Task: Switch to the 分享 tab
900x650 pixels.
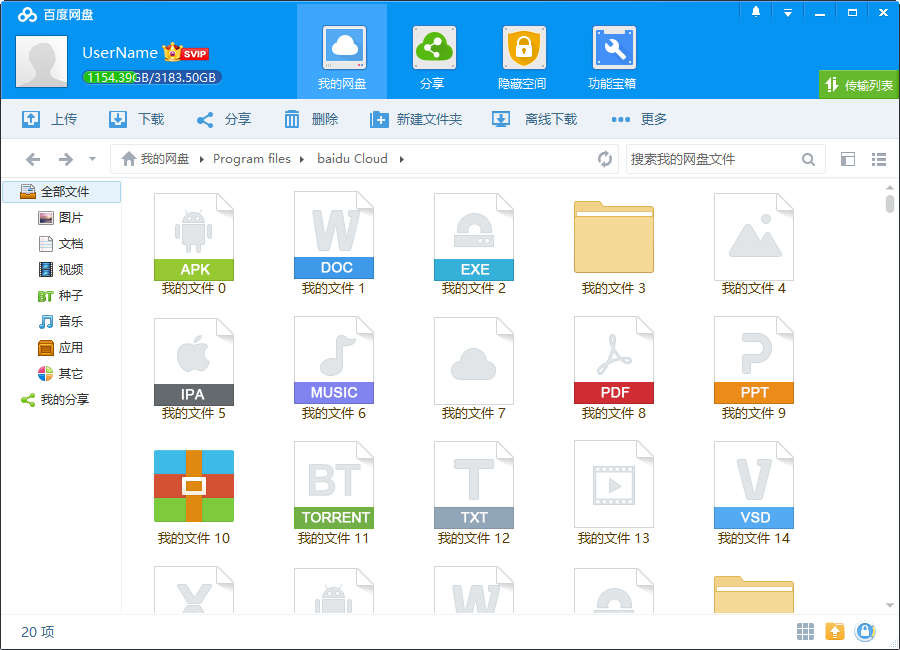Action: pyautogui.click(x=432, y=58)
